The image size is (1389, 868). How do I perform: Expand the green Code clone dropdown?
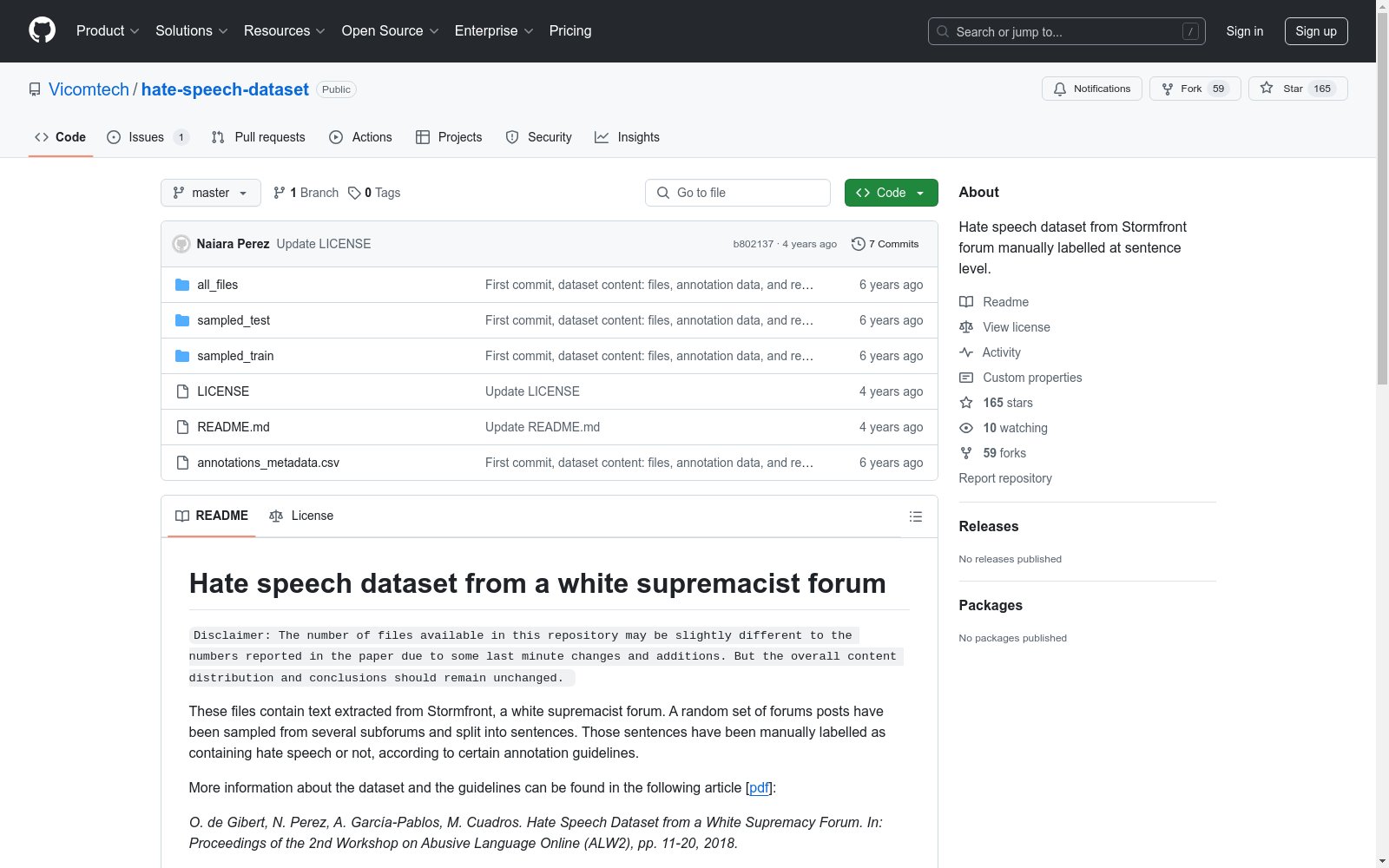coord(892,193)
